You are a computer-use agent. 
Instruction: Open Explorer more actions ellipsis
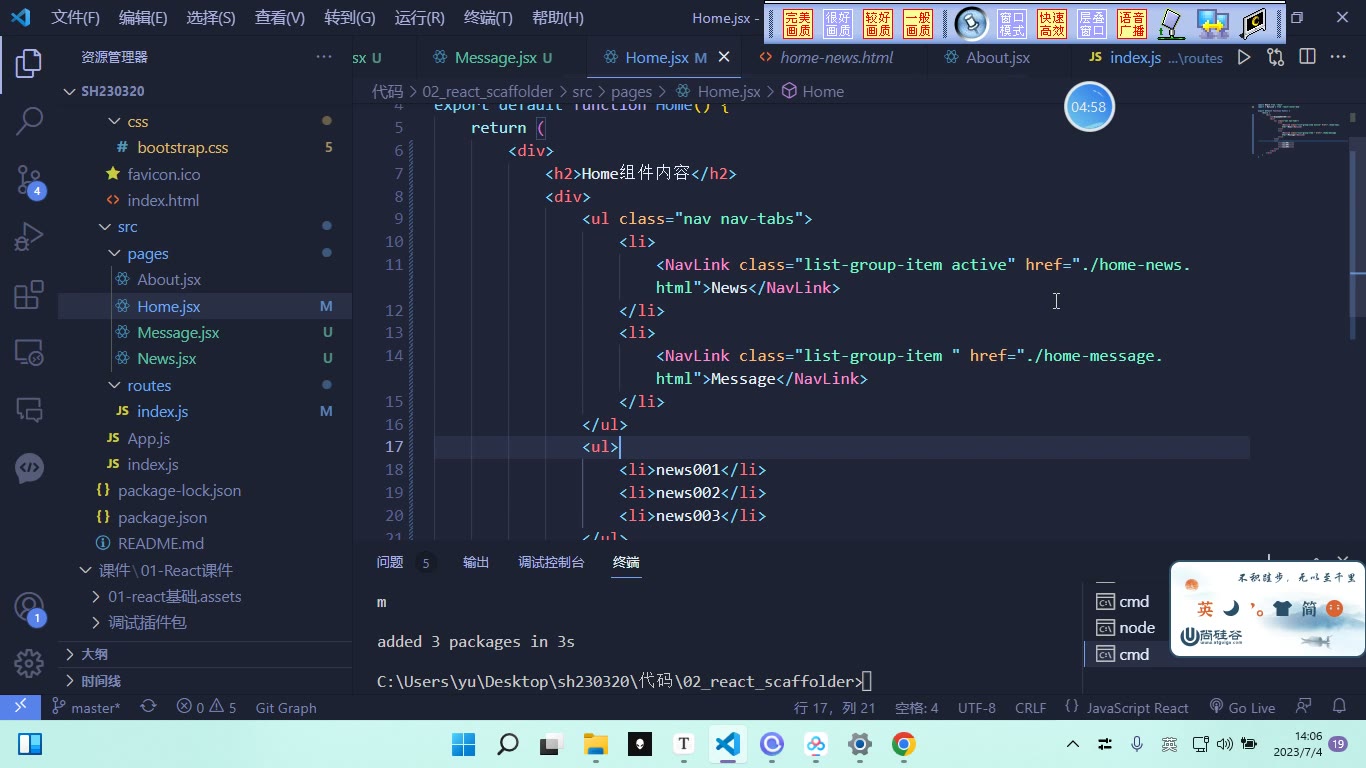tap(324, 57)
